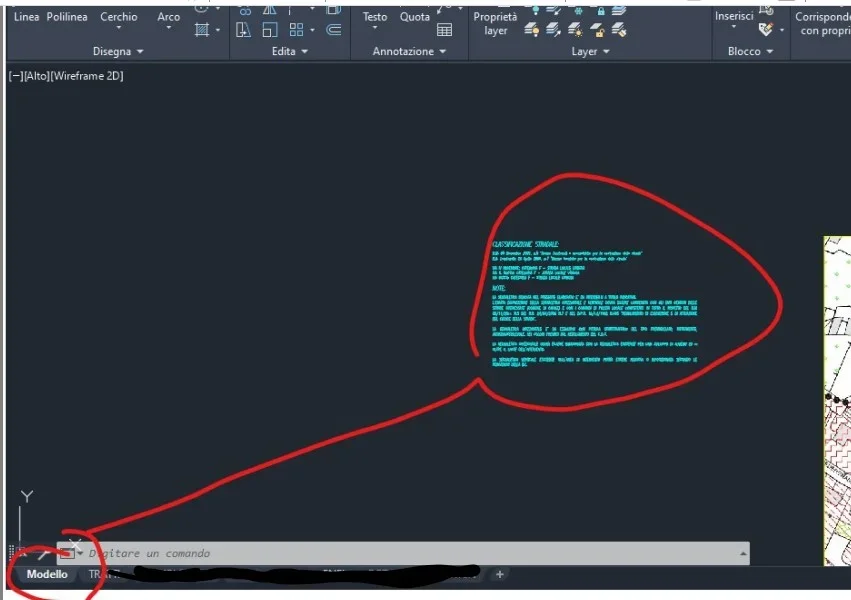This screenshot has width=851, height=600.
Task: Insert a table with the Tabella icon
Action: (x=444, y=30)
